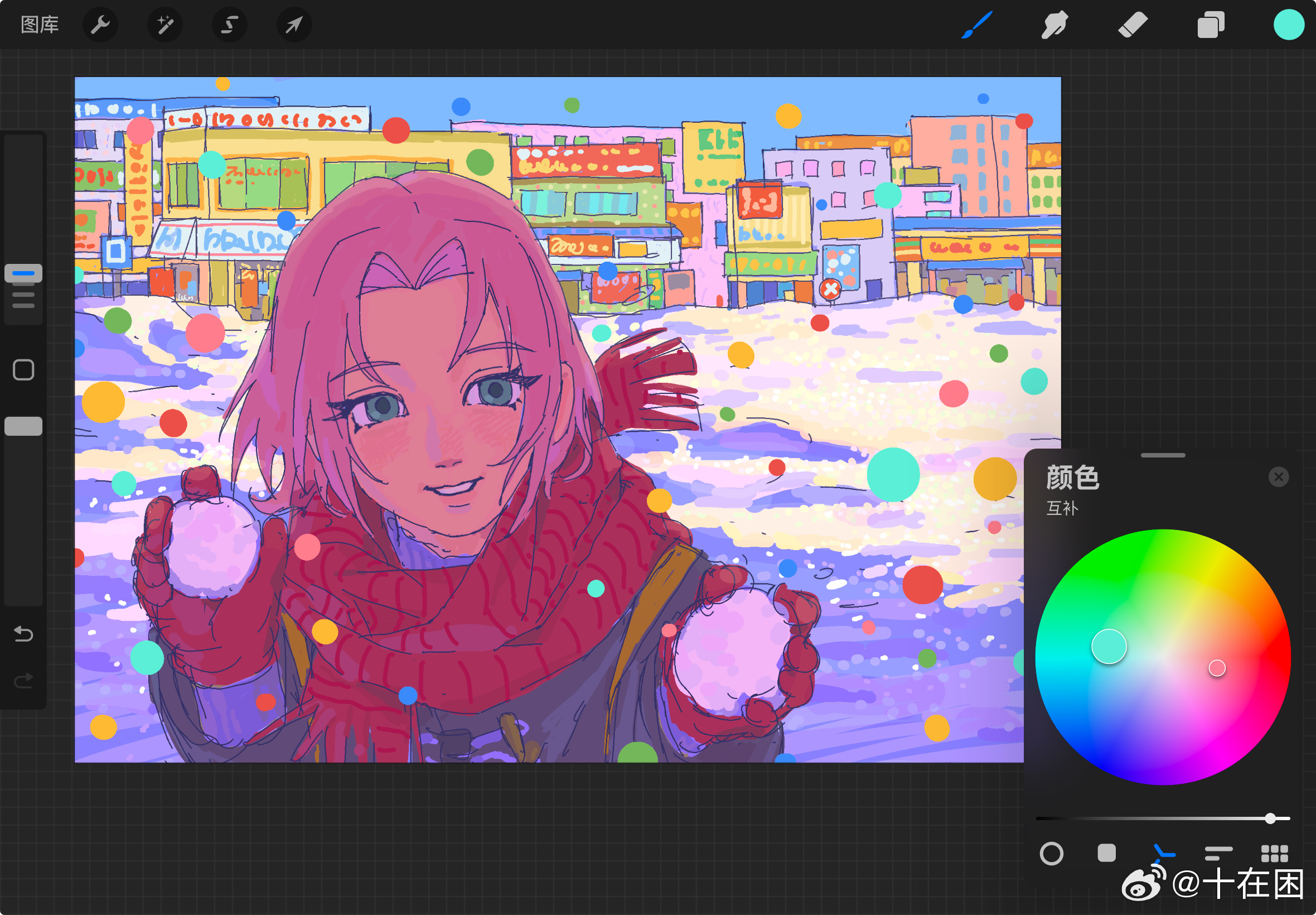Select the Brush tool
Viewport: 1316px width, 915px height.
click(976, 25)
